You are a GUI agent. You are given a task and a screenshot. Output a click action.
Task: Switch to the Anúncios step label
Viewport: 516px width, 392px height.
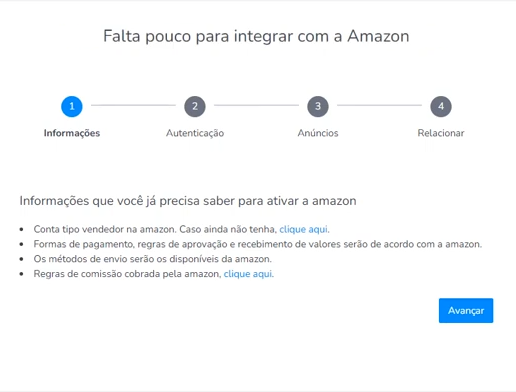(318, 133)
